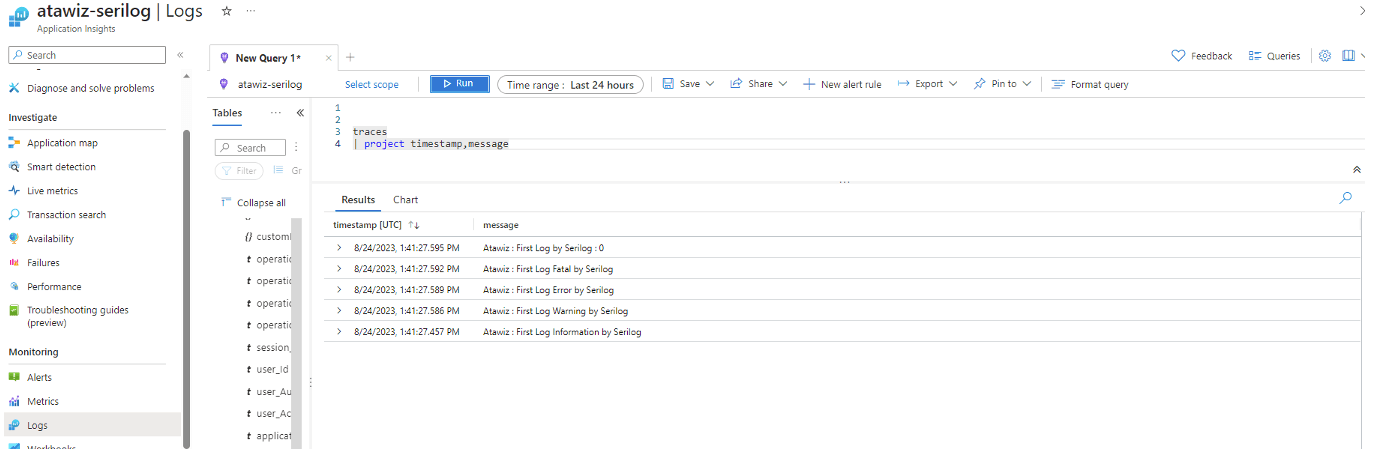Image resolution: width=1374 pixels, height=474 pixels.
Task: Open the documentation book icon
Action: point(1348,56)
